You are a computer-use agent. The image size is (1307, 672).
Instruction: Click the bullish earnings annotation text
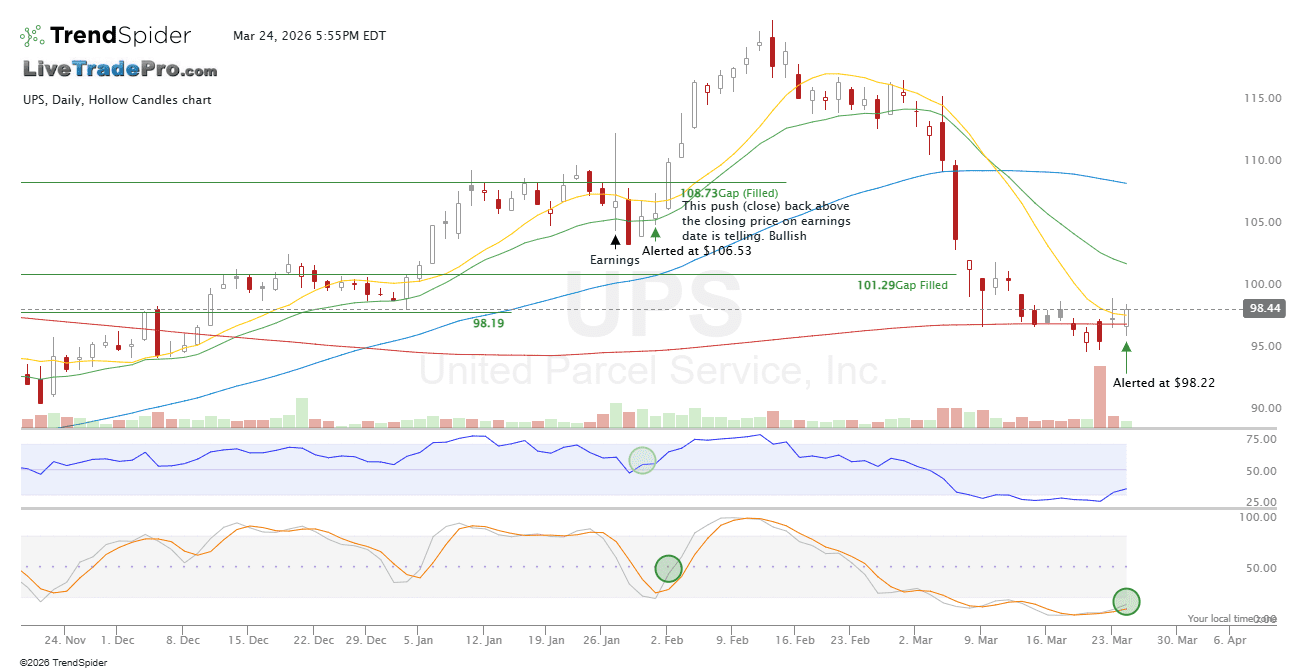click(x=765, y=221)
